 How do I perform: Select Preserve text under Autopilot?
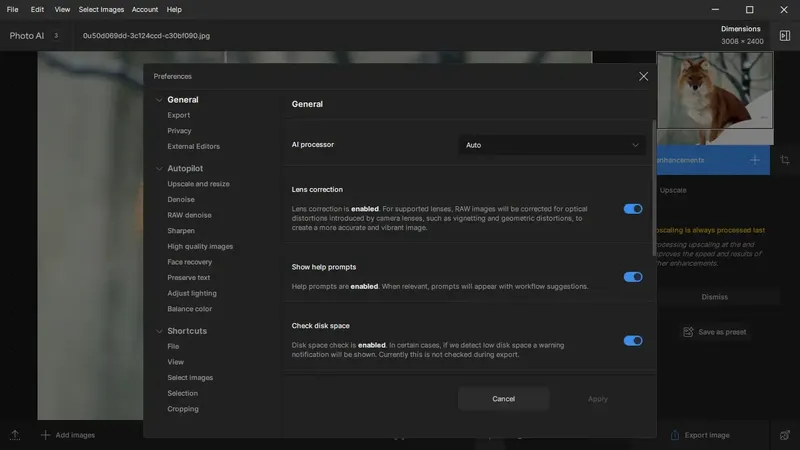[x=188, y=278]
